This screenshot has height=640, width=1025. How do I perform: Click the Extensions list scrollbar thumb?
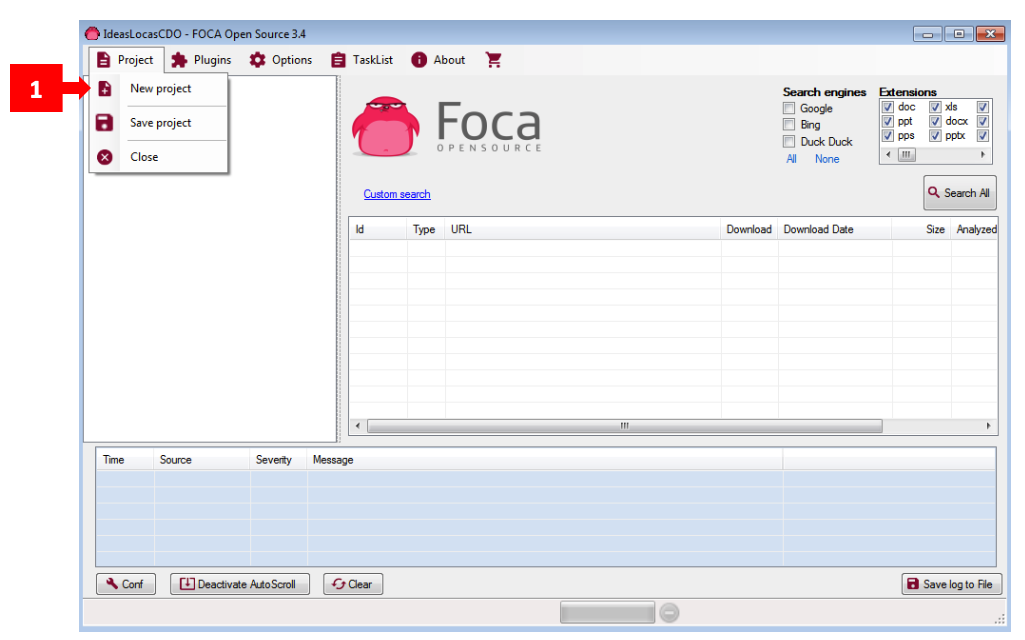[906, 155]
